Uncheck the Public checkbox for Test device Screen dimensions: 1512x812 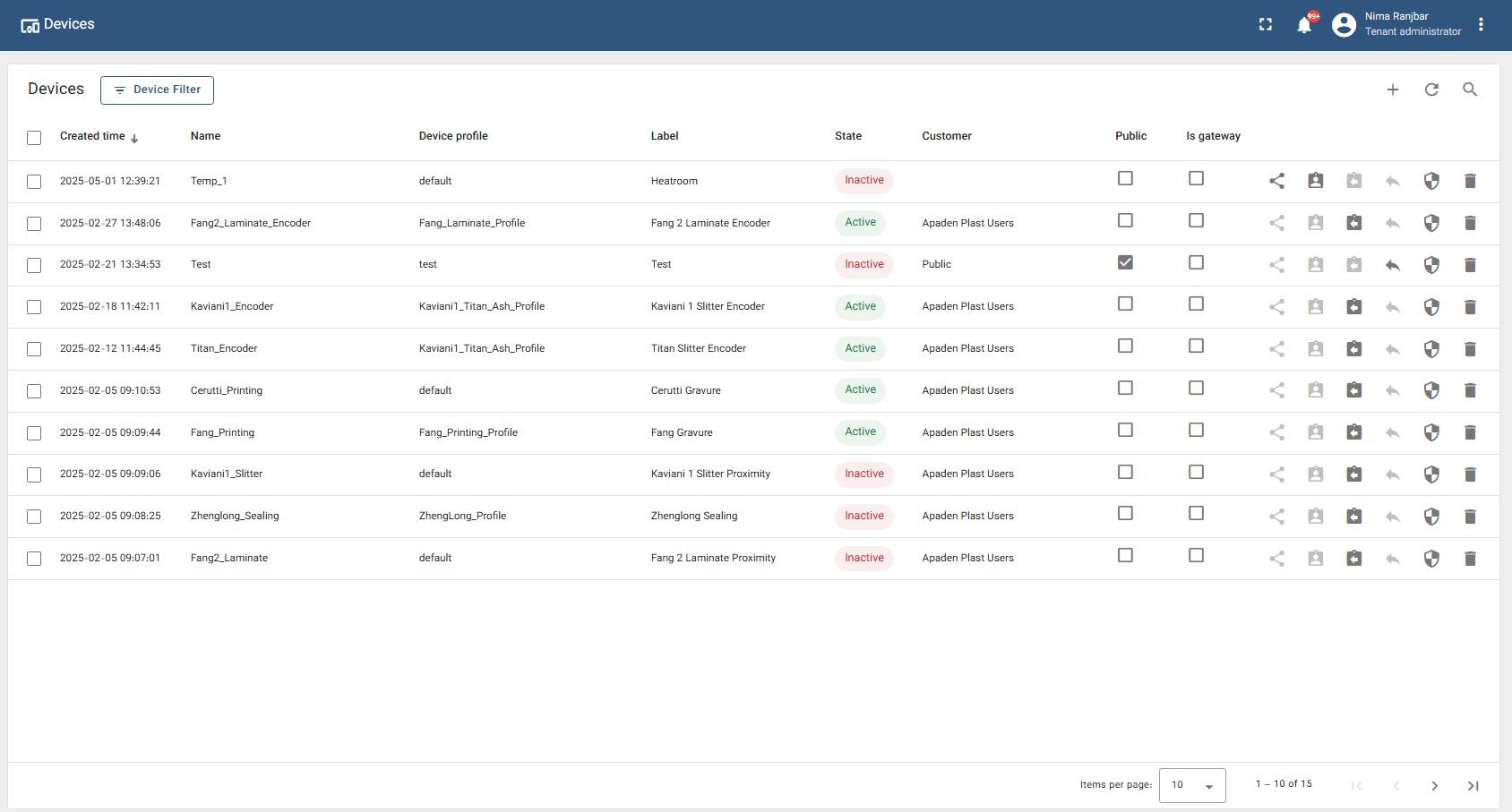1125,262
